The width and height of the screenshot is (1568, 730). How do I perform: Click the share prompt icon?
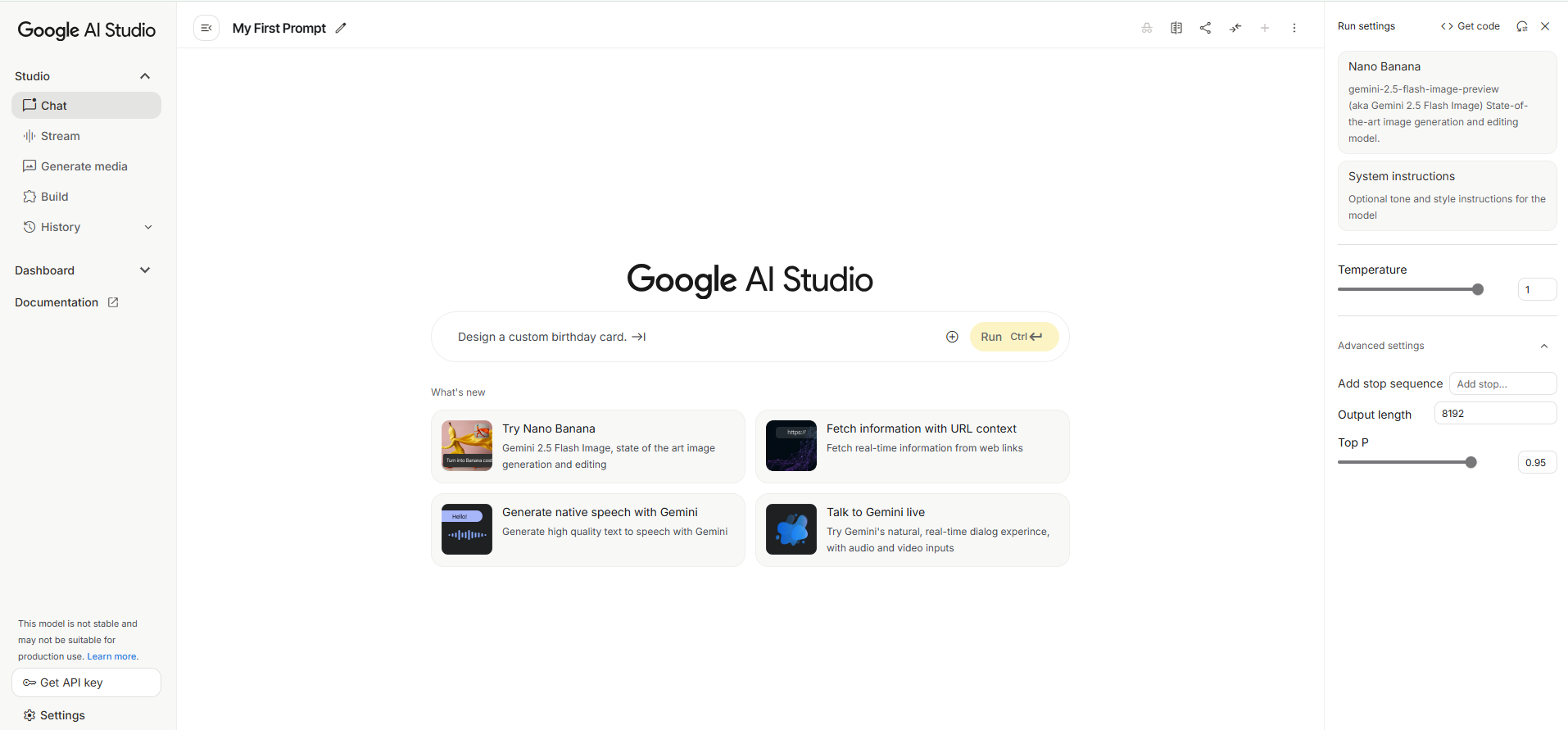(x=1206, y=28)
